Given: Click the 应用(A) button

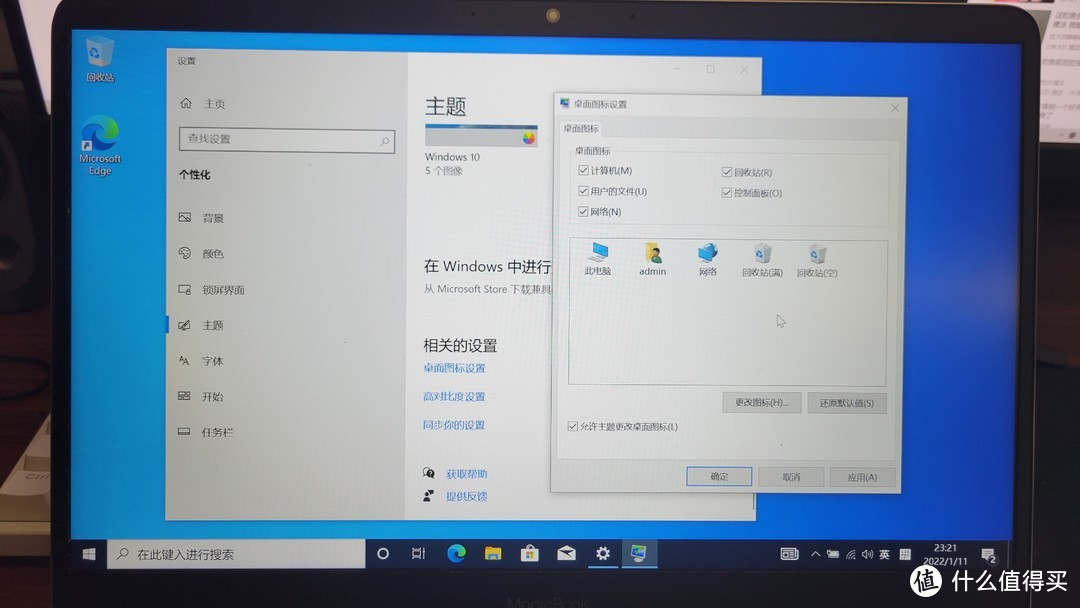Looking at the screenshot, I should 862,477.
